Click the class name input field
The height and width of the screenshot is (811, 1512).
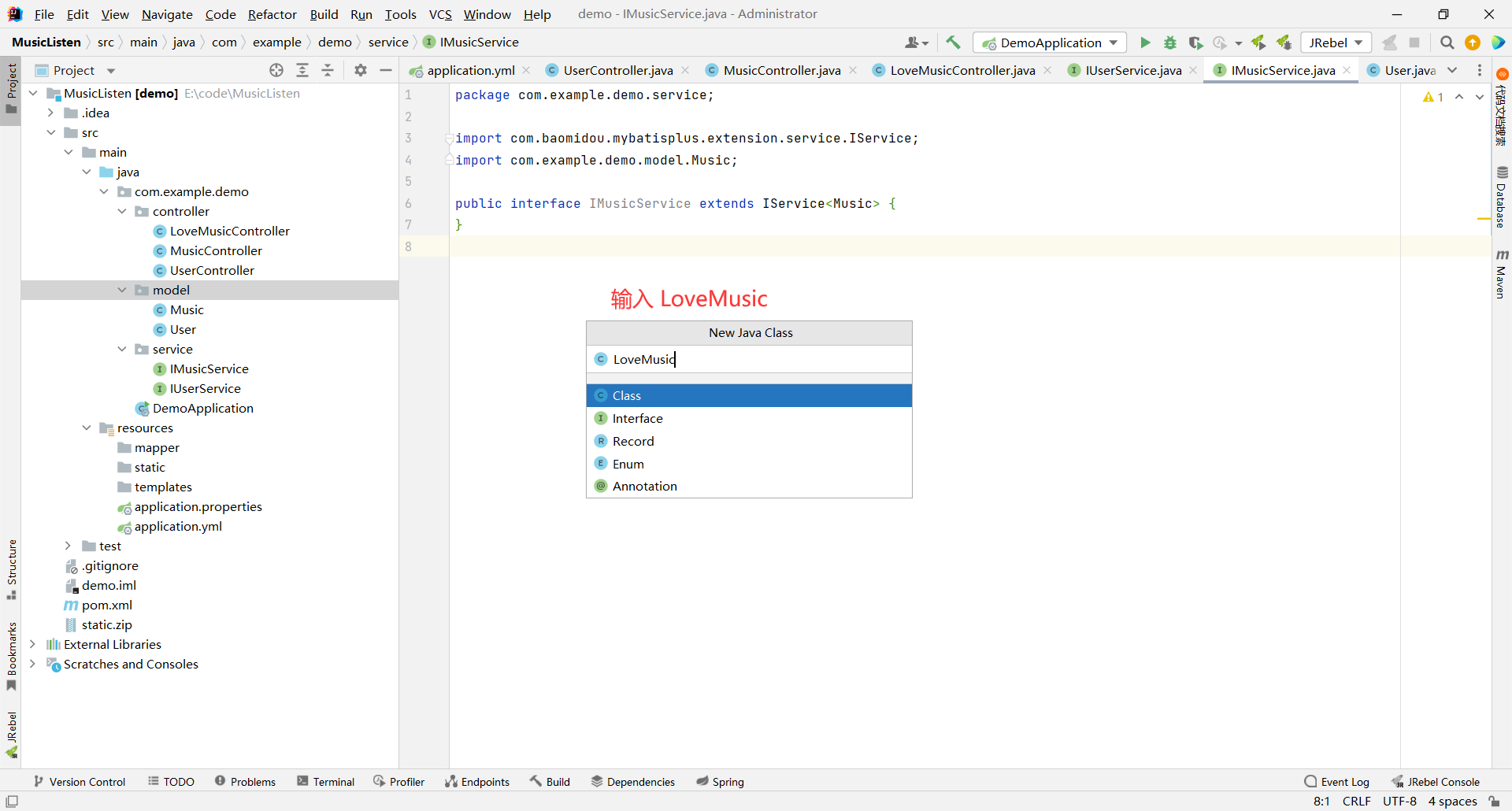coord(756,359)
